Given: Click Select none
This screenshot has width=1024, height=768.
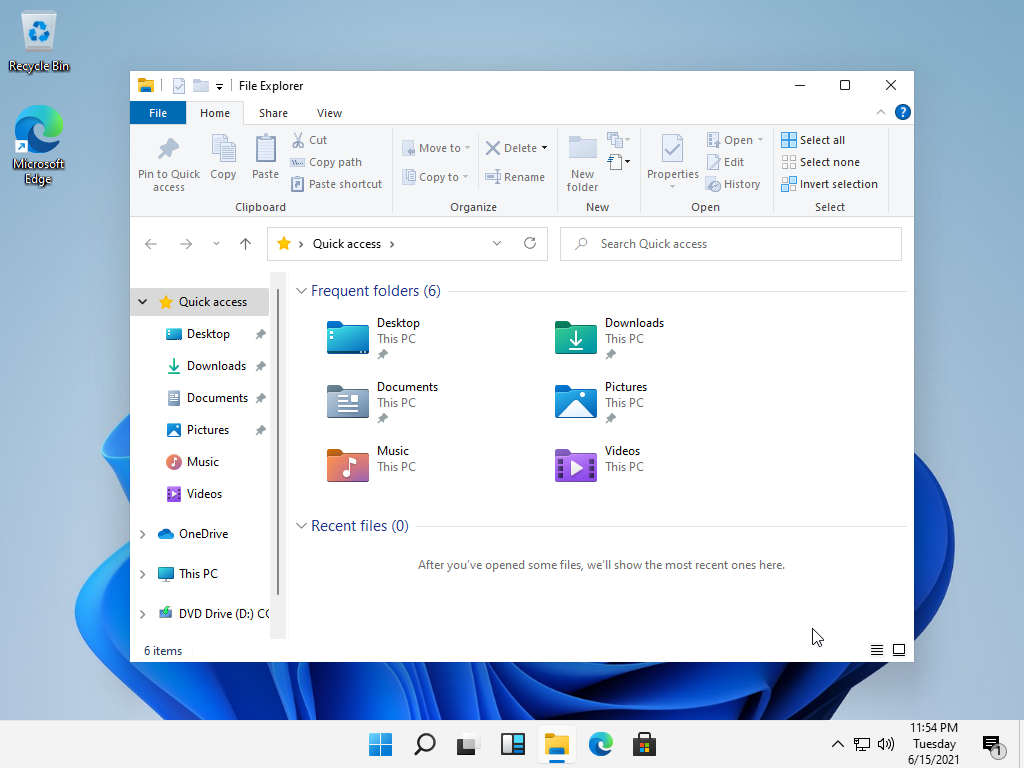Looking at the screenshot, I should point(820,162).
